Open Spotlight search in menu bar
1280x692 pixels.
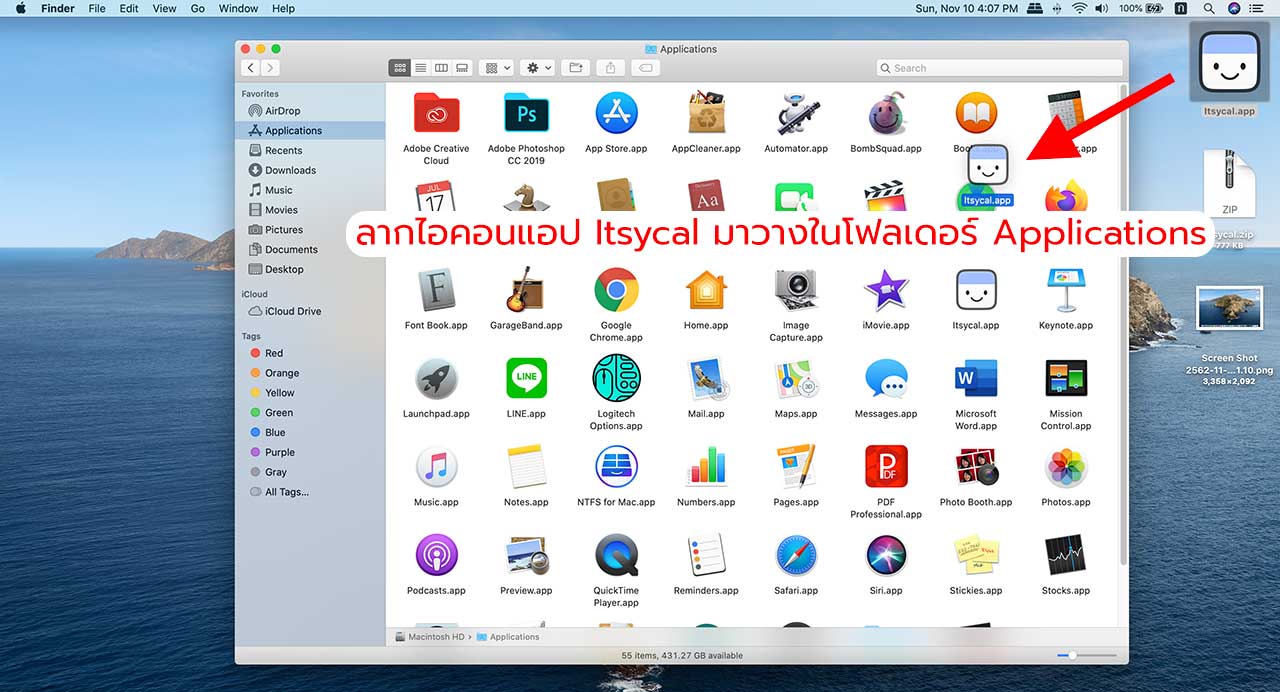pyautogui.click(x=1207, y=8)
